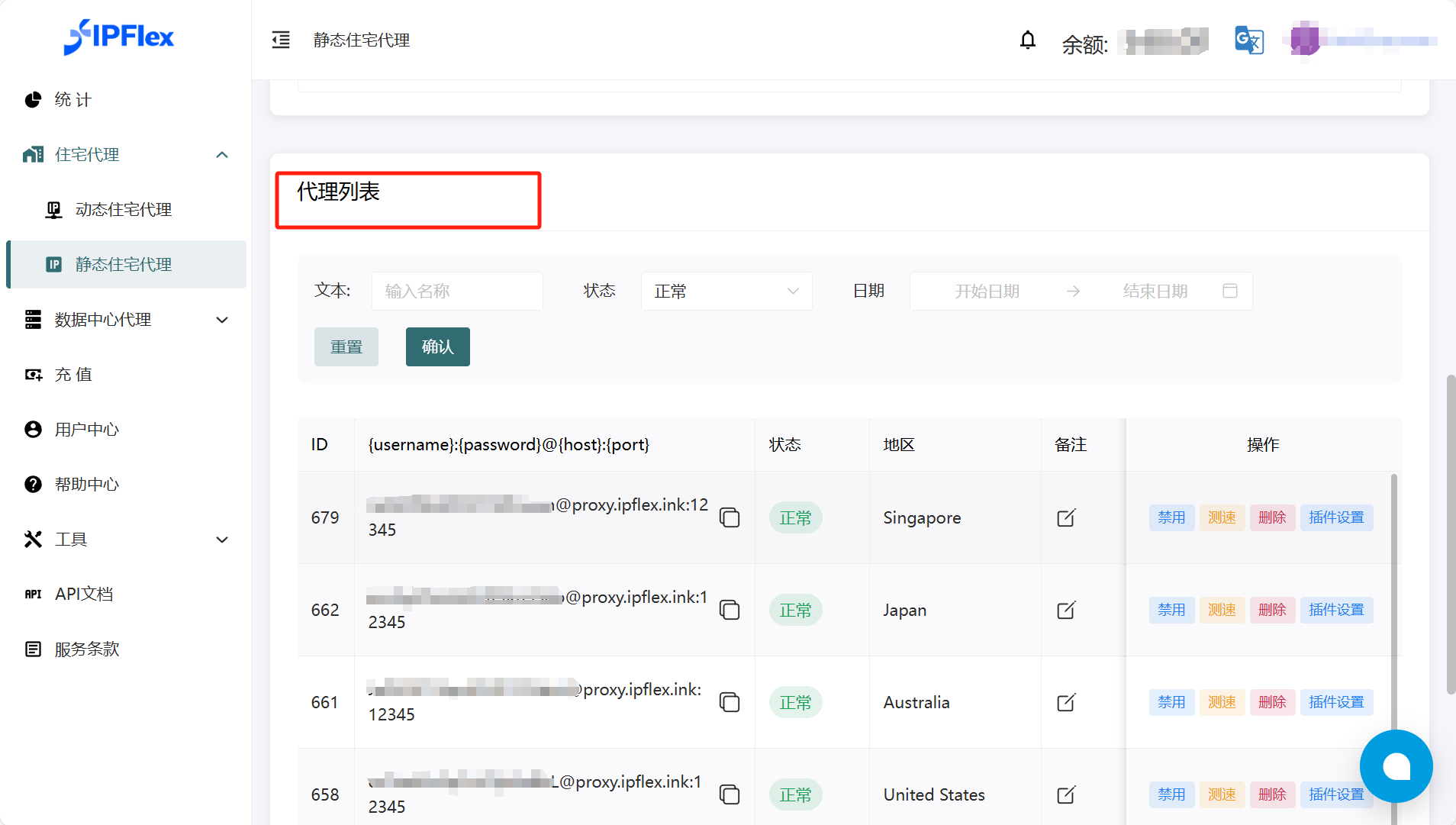This screenshot has height=825, width=1456.
Task: Copy proxy string for ID 661
Action: (x=730, y=702)
